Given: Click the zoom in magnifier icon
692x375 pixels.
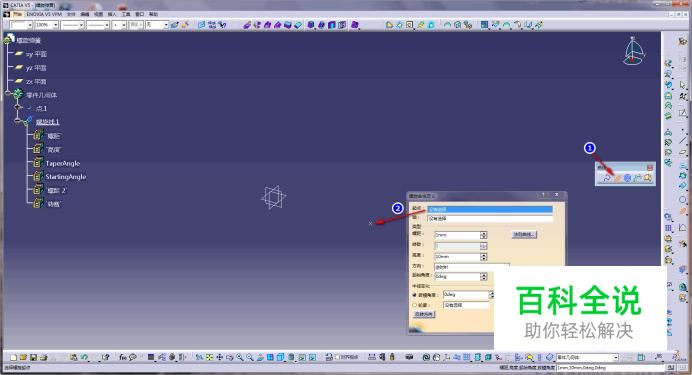Looking at the screenshot, I should [x=240, y=357].
